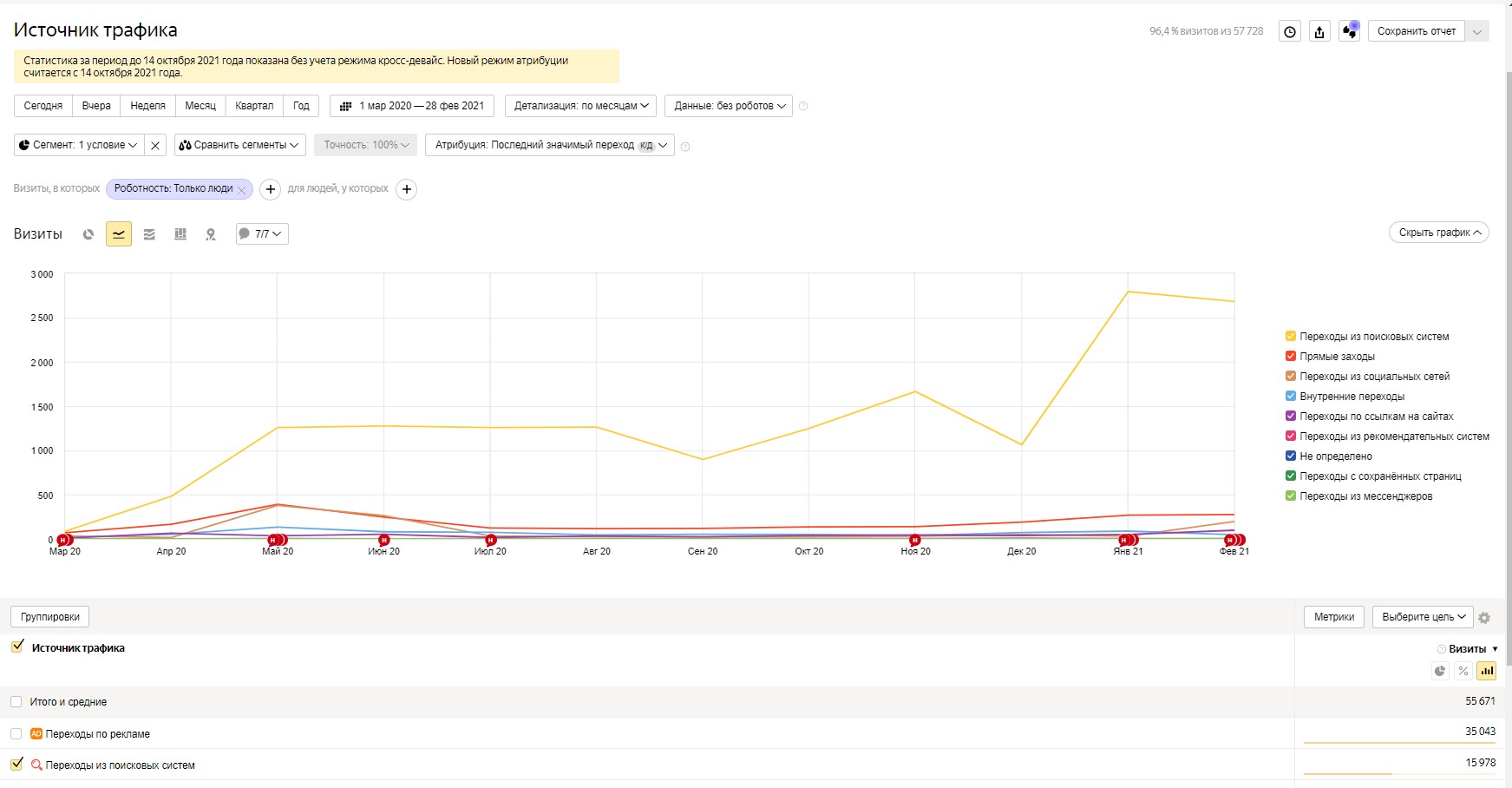
Task: Click the annotation marker at Ноя 20
Action: coord(915,540)
